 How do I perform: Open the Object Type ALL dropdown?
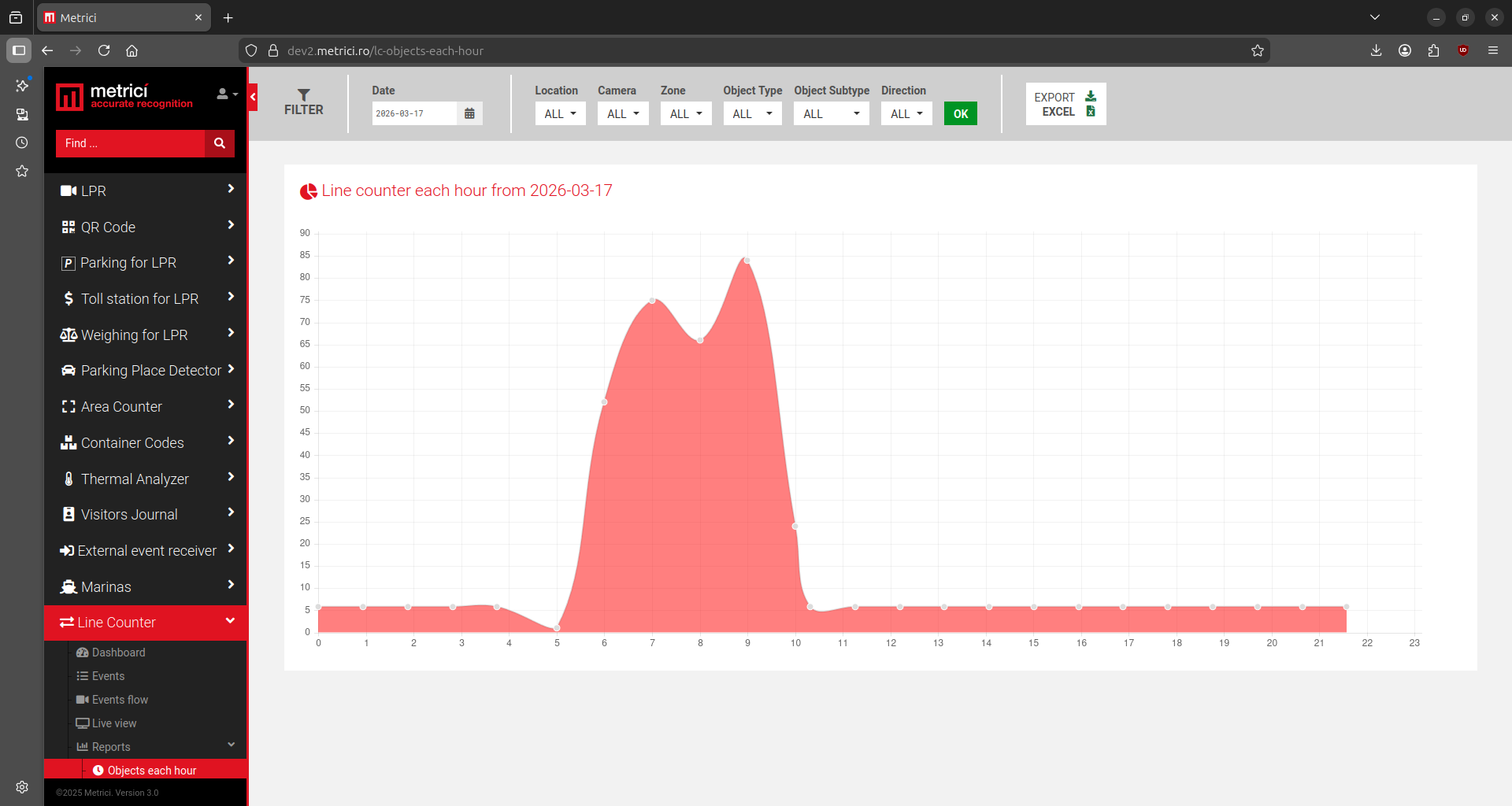coord(753,113)
